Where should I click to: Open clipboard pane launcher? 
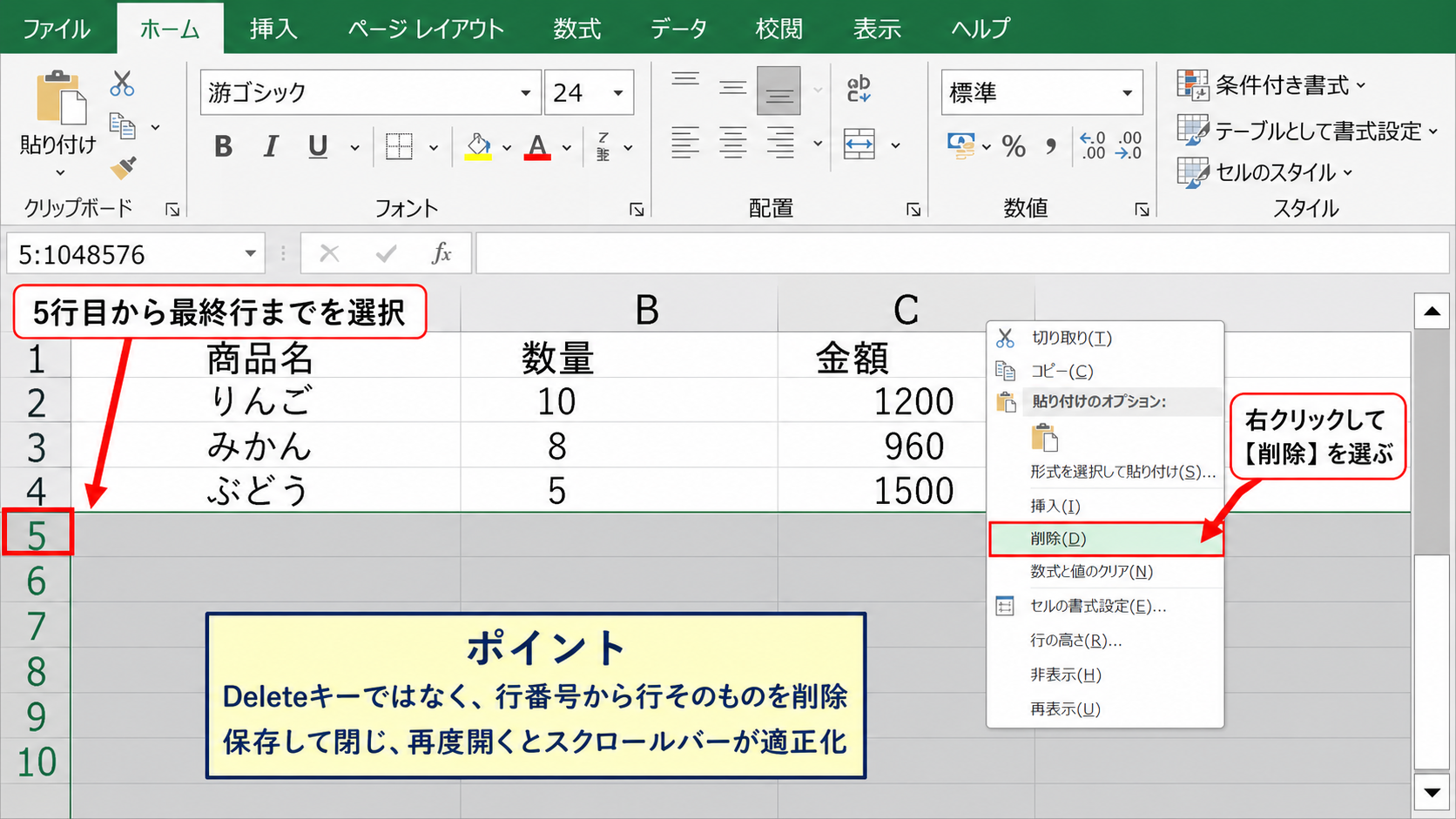(172, 209)
